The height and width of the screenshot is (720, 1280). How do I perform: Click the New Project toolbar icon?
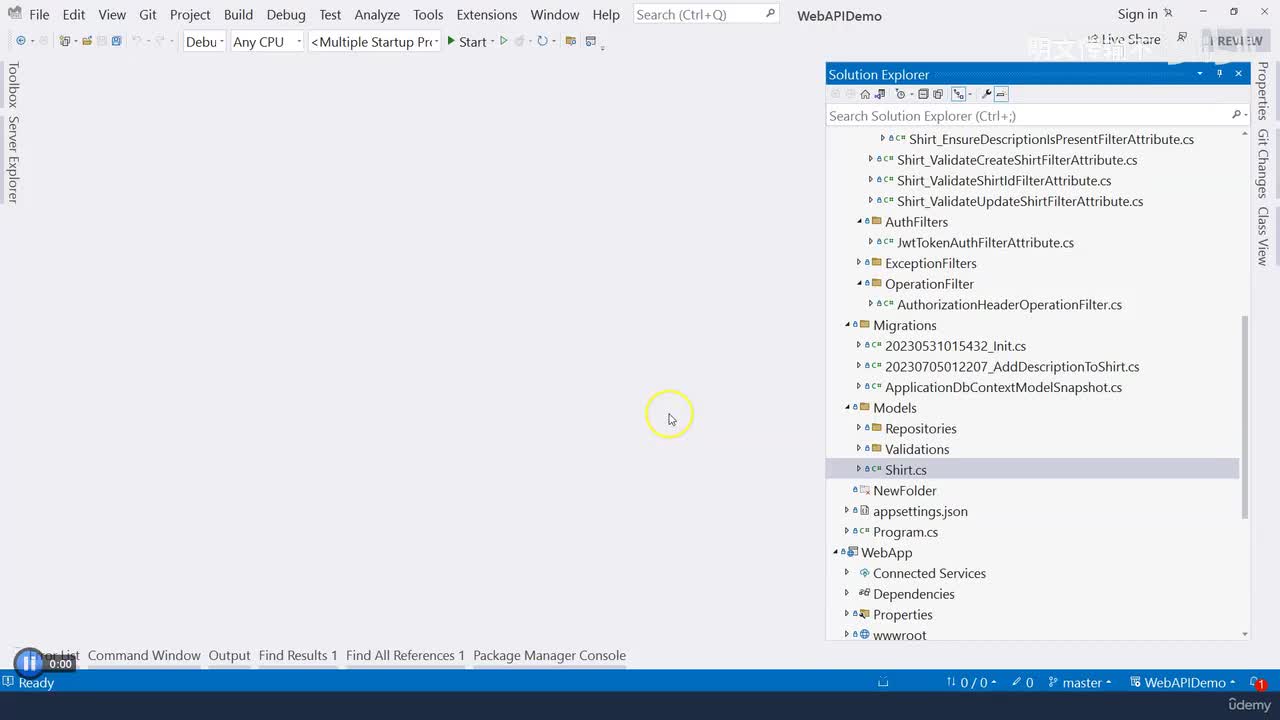(65, 41)
